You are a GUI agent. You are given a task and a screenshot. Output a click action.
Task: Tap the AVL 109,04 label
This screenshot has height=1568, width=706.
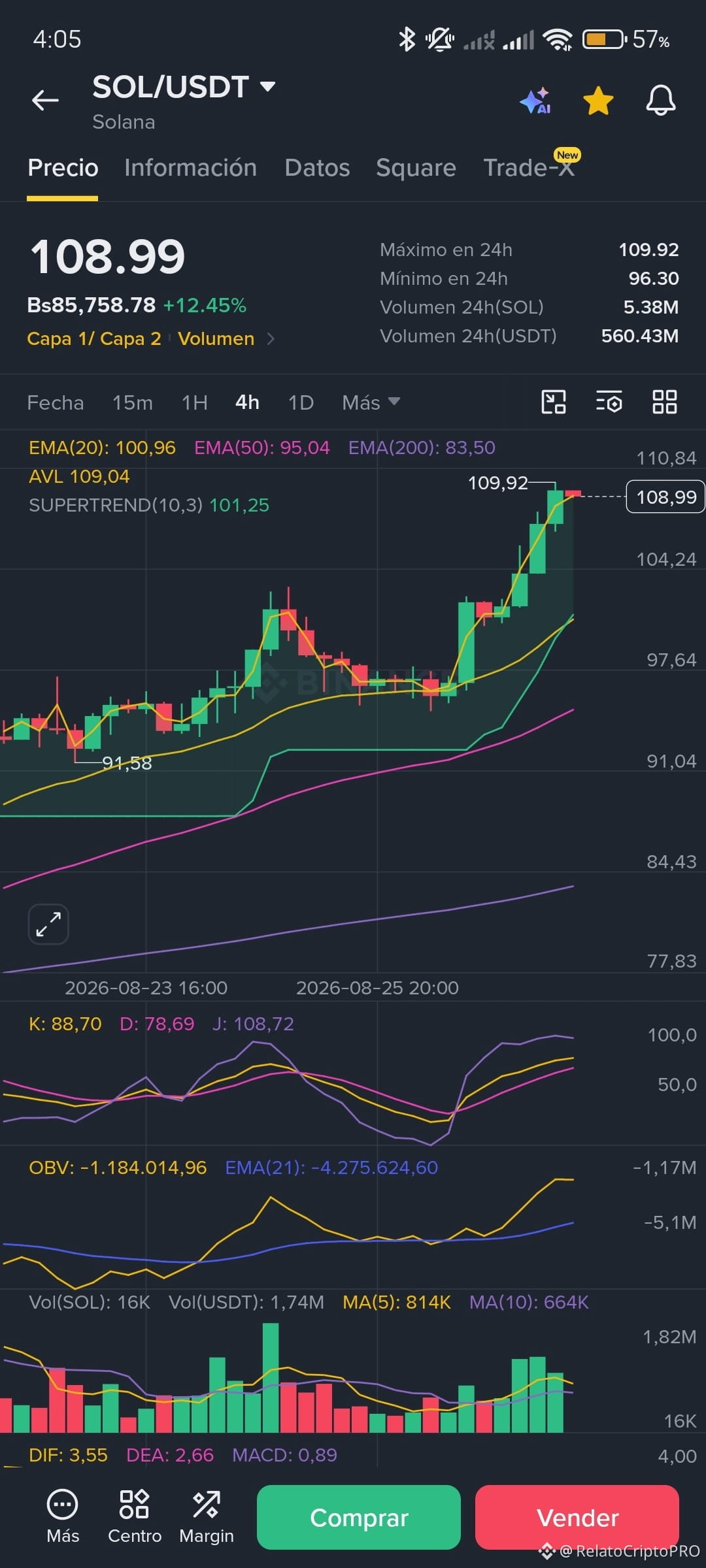[79, 476]
